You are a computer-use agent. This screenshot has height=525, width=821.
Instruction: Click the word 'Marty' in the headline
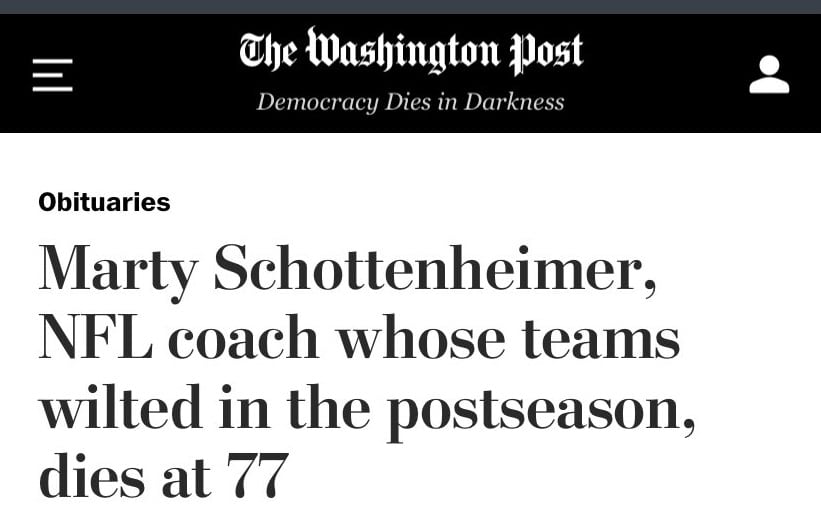point(118,272)
